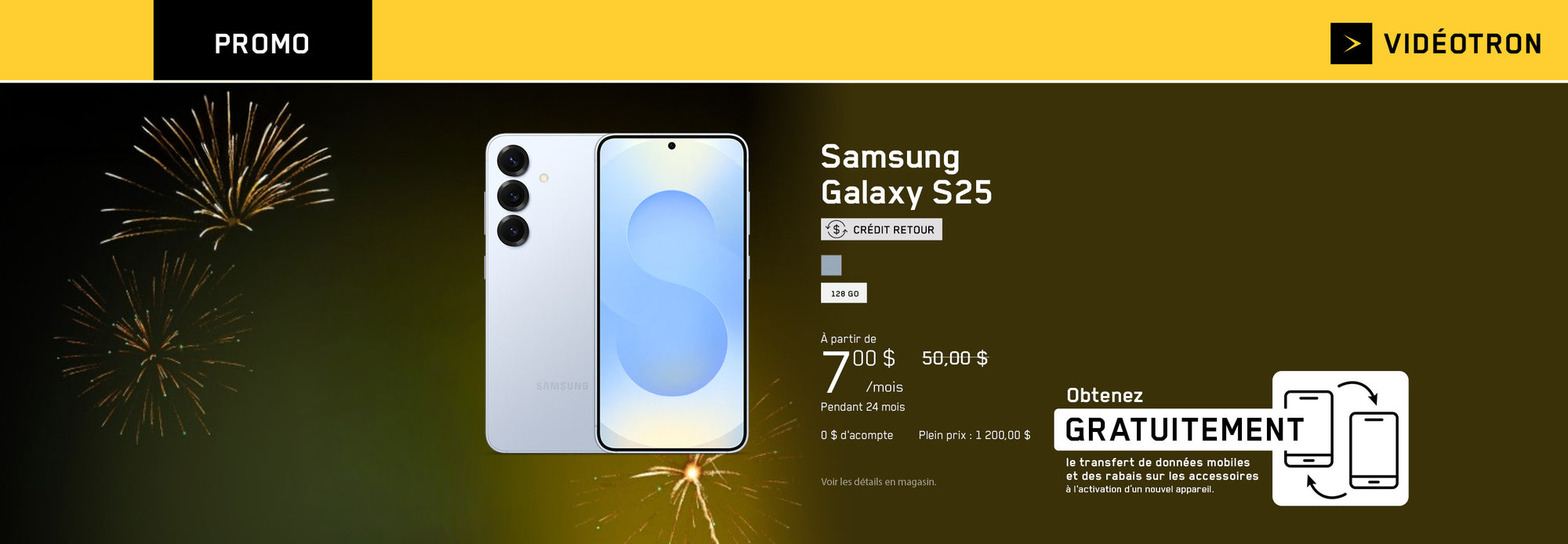Click the Obtenez heading text
Viewport: 1568px width, 544px height.
click(1104, 395)
